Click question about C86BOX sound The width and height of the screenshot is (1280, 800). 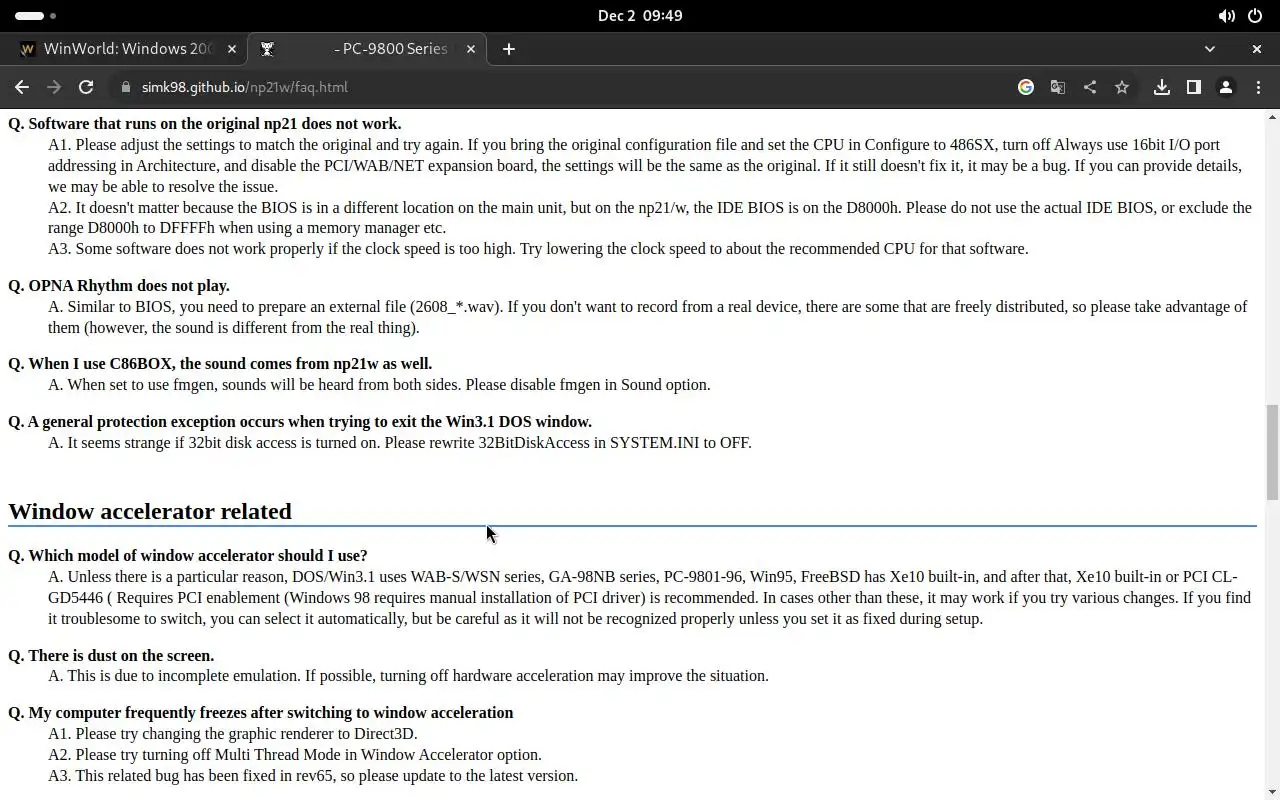pos(220,364)
